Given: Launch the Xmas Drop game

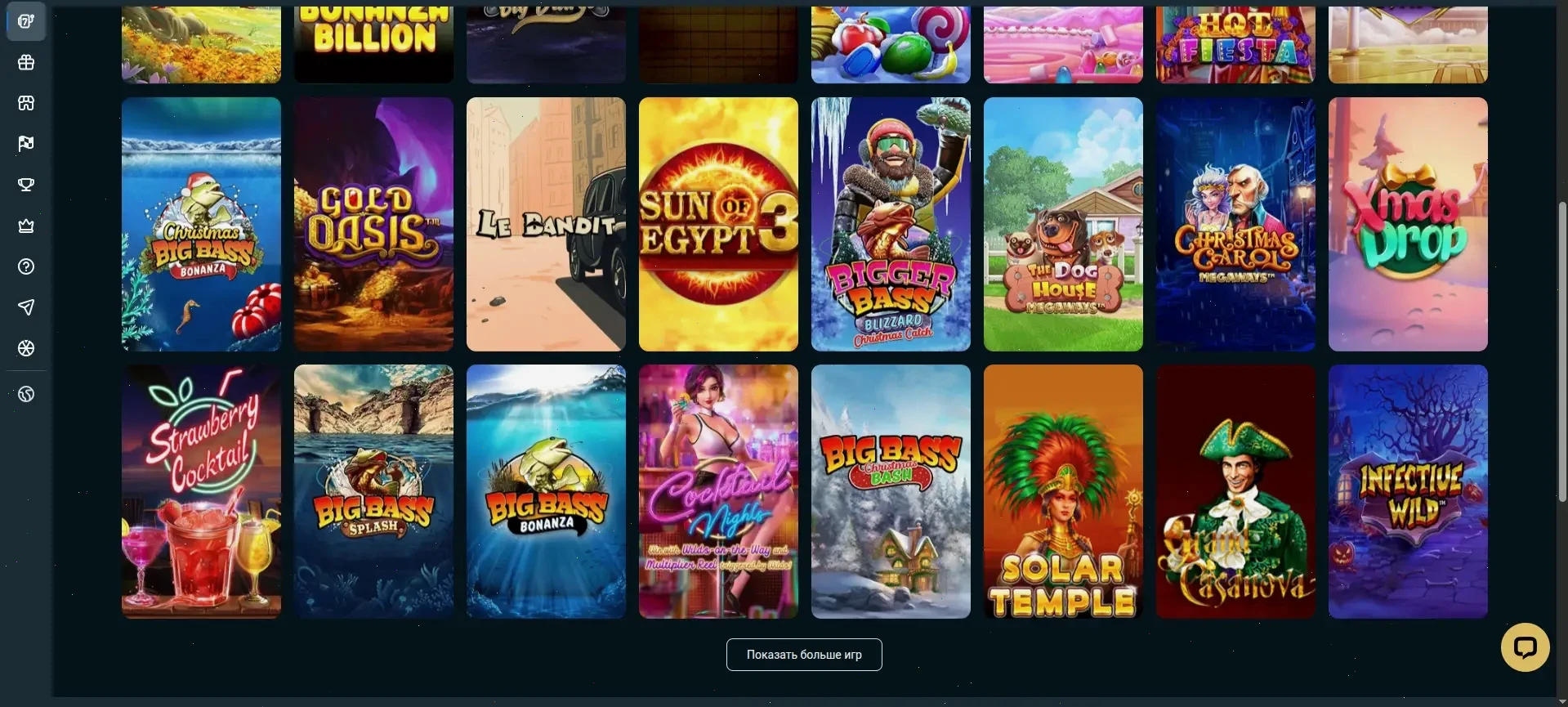Looking at the screenshot, I should [1408, 224].
